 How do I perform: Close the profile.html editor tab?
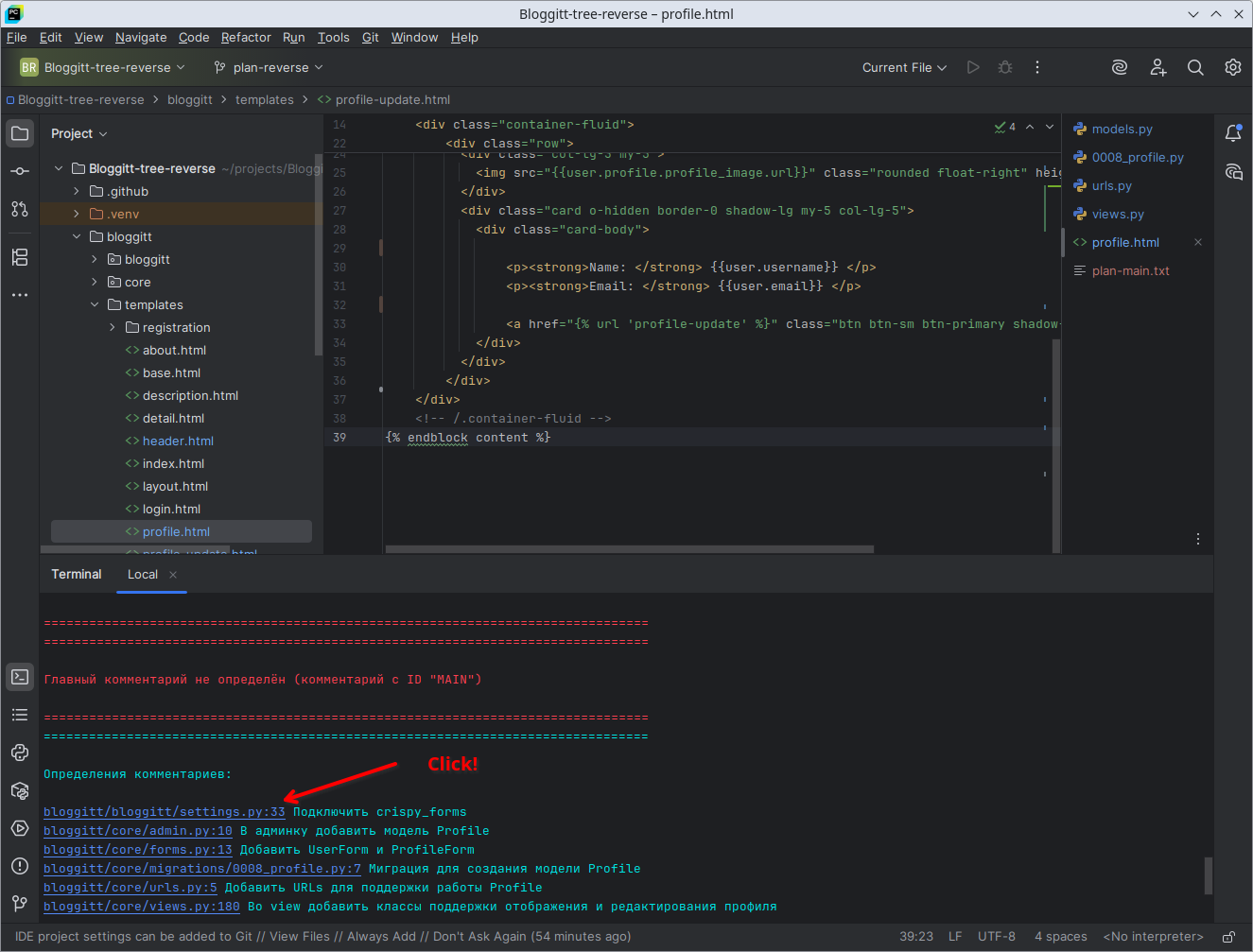1198,242
